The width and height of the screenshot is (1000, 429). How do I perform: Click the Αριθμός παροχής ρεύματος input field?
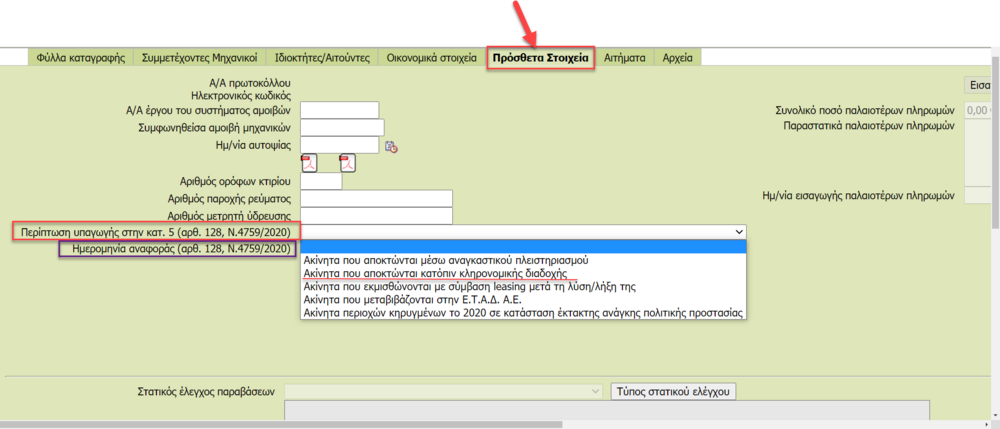376,199
